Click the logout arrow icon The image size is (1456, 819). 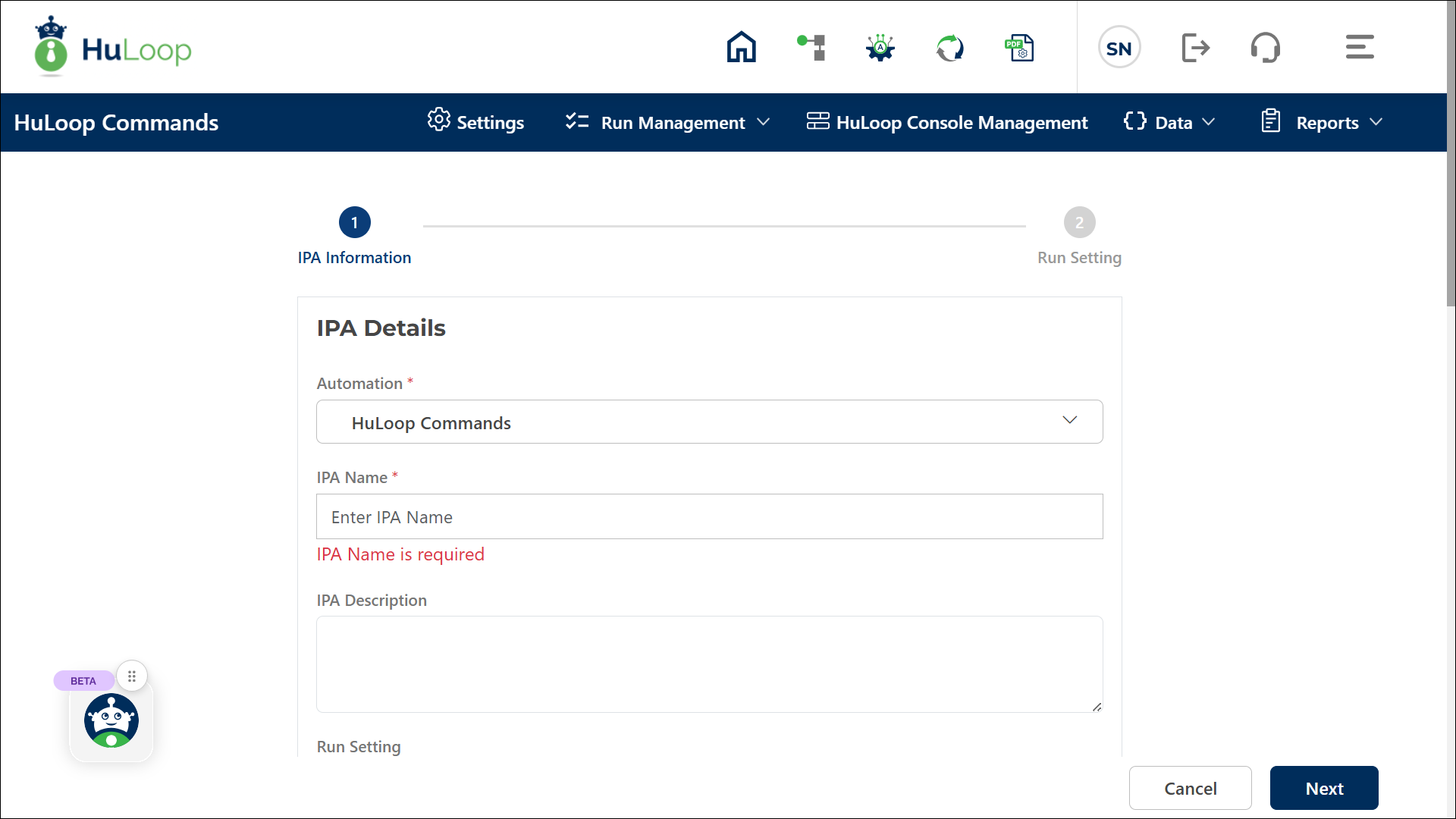(x=1195, y=48)
